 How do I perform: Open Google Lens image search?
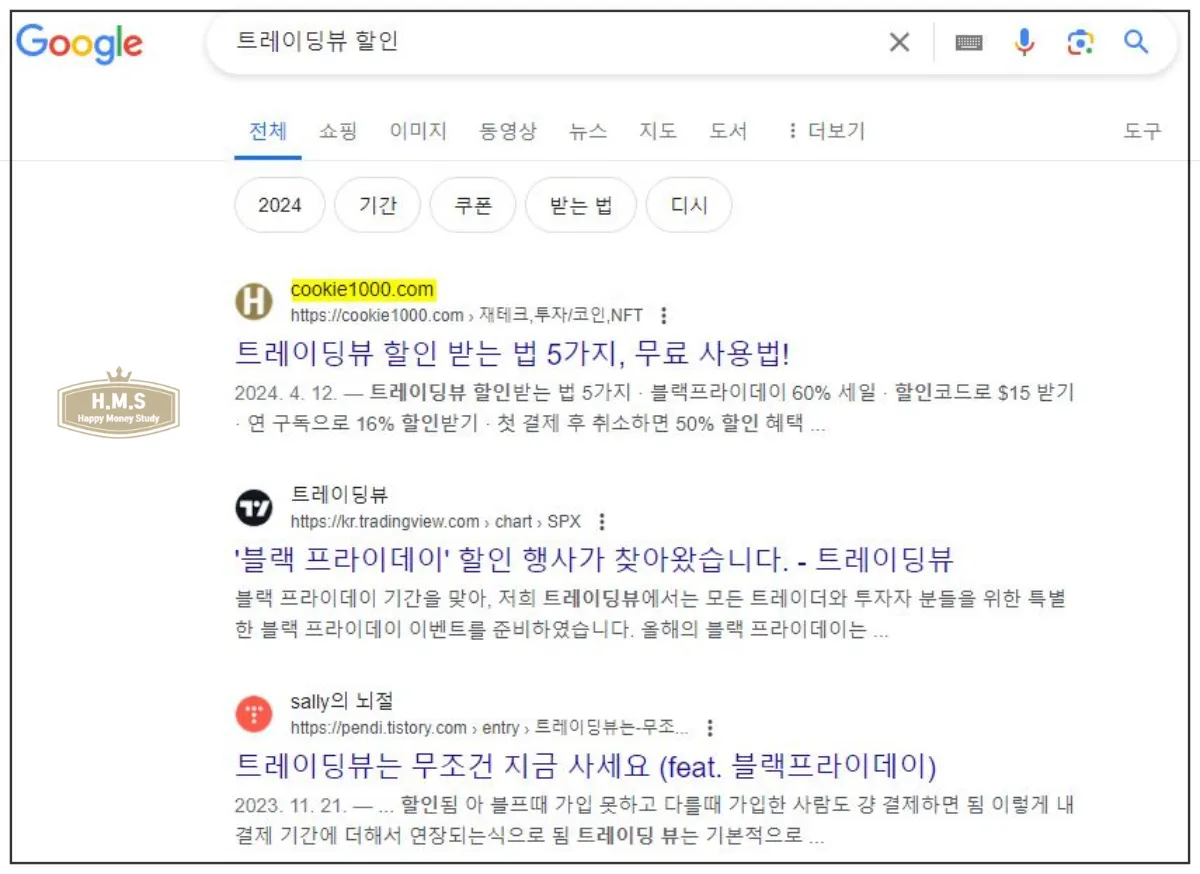point(1080,43)
